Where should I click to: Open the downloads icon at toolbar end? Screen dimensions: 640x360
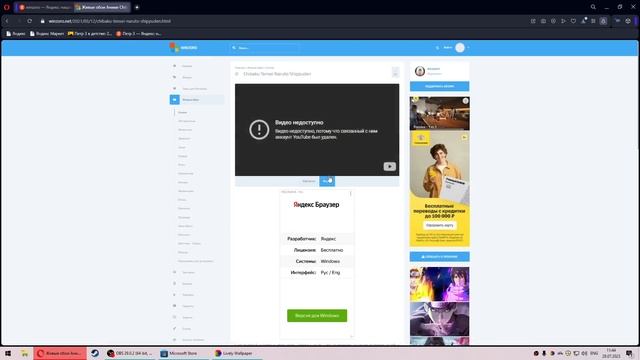(x=628, y=21)
